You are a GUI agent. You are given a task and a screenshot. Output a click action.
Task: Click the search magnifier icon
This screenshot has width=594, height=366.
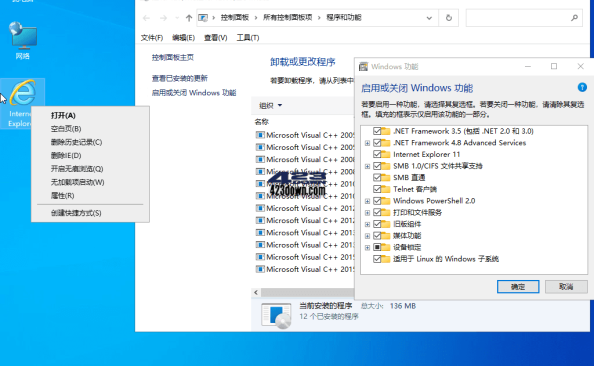(574, 17)
